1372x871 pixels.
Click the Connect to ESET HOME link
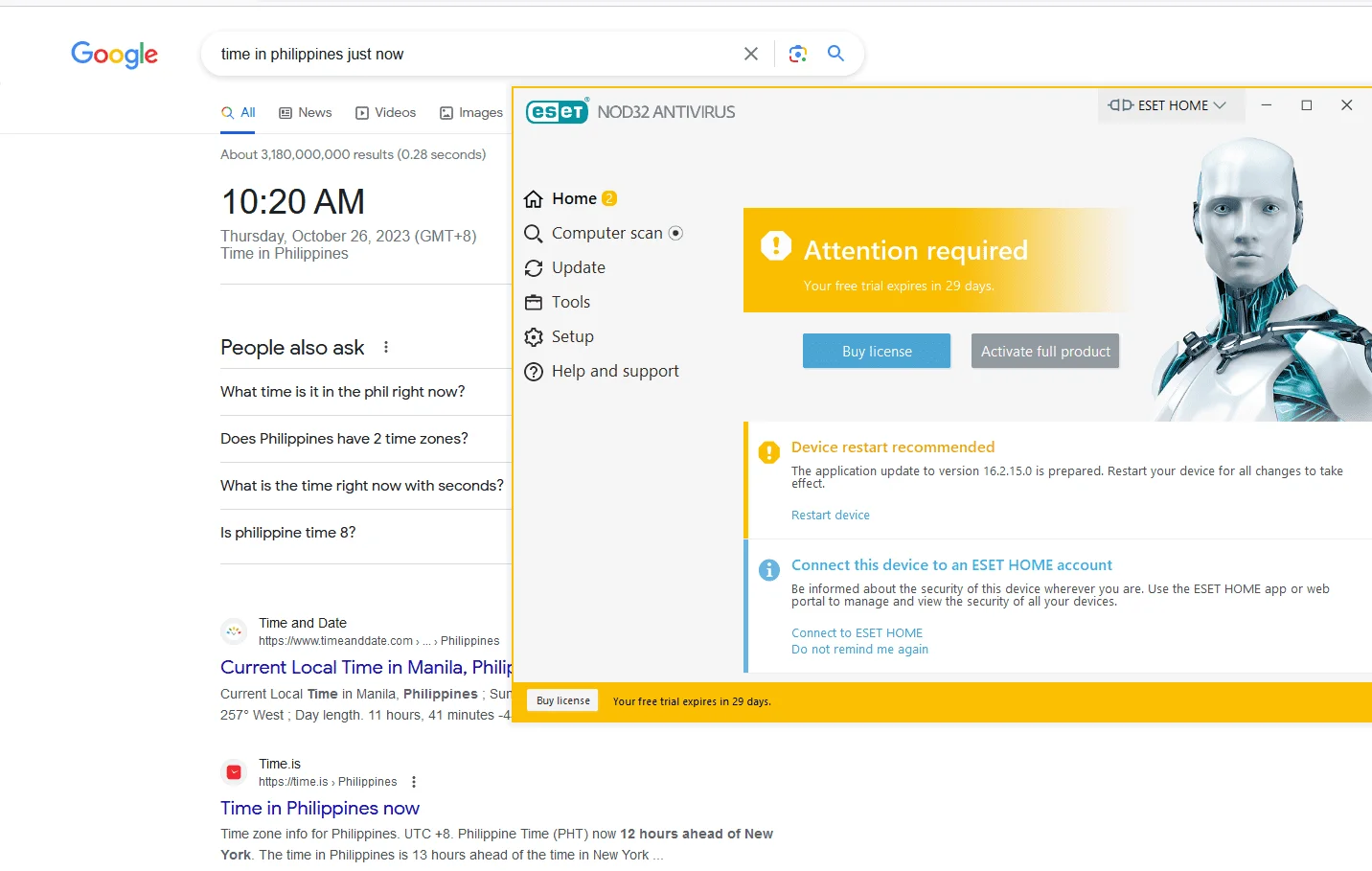(857, 632)
